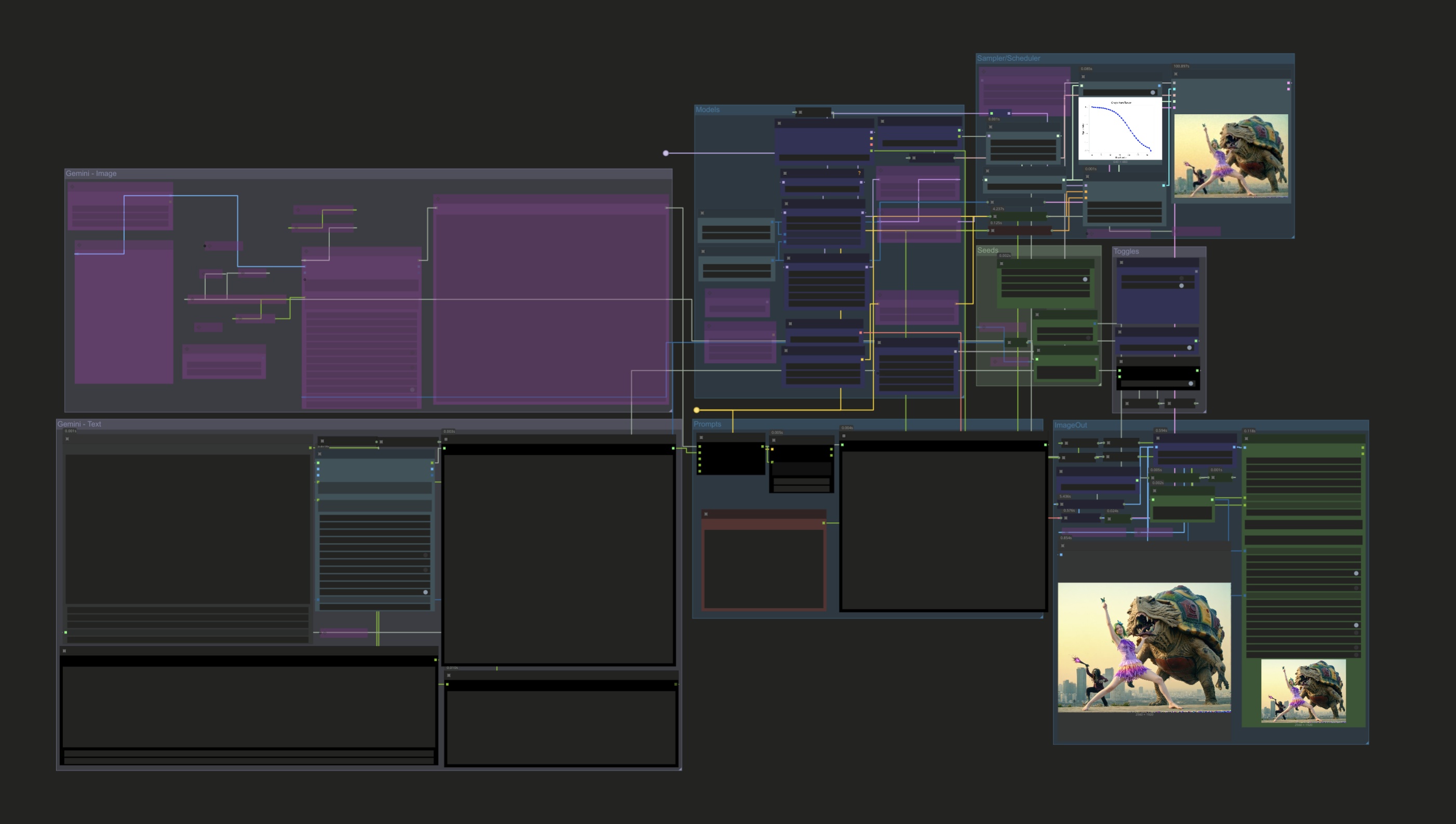Toggle the switch in middle Toggles node
The height and width of the screenshot is (824, 1456).
(x=1190, y=347)
